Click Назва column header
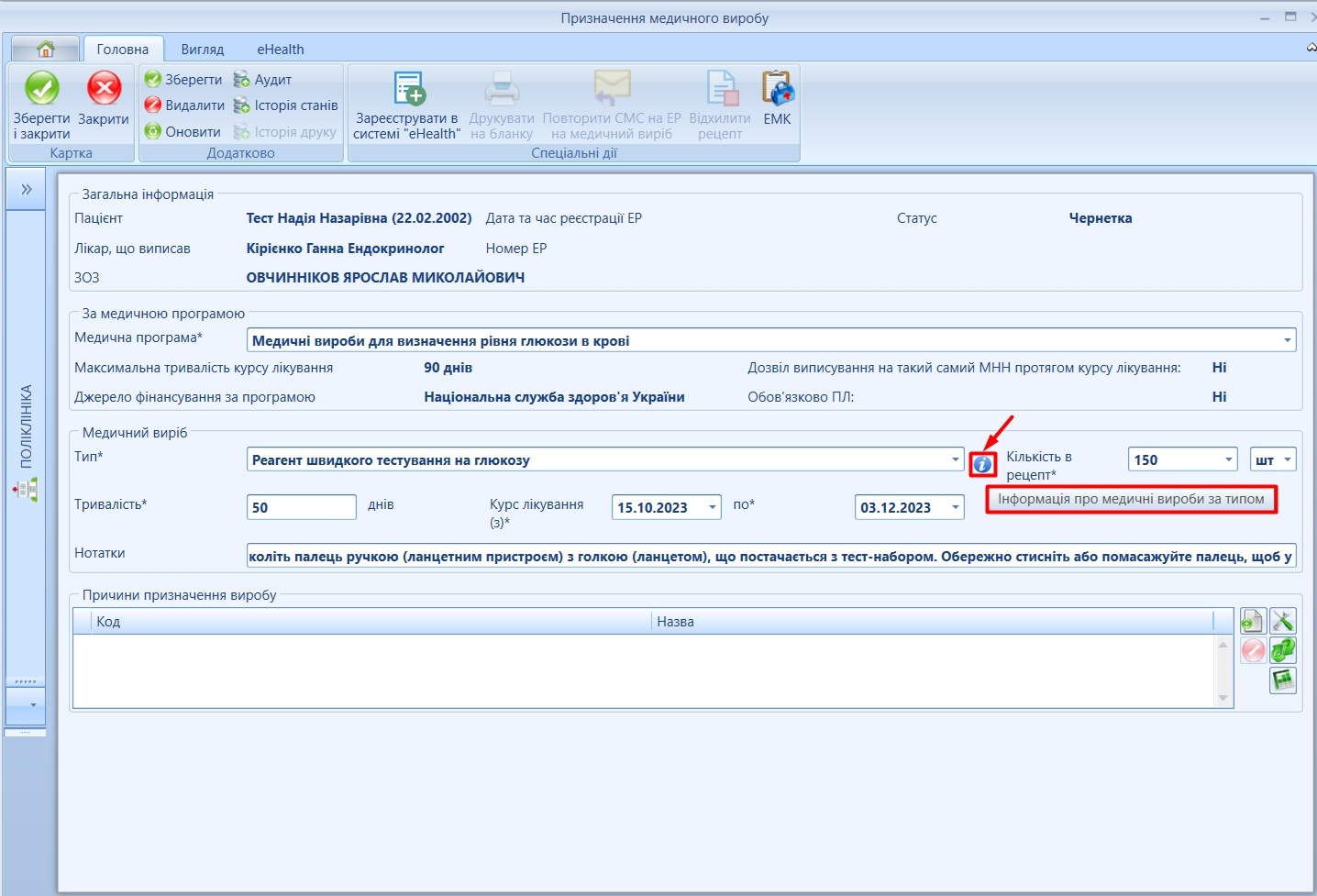Screen dimensions: 1317x896 [933, 622]
